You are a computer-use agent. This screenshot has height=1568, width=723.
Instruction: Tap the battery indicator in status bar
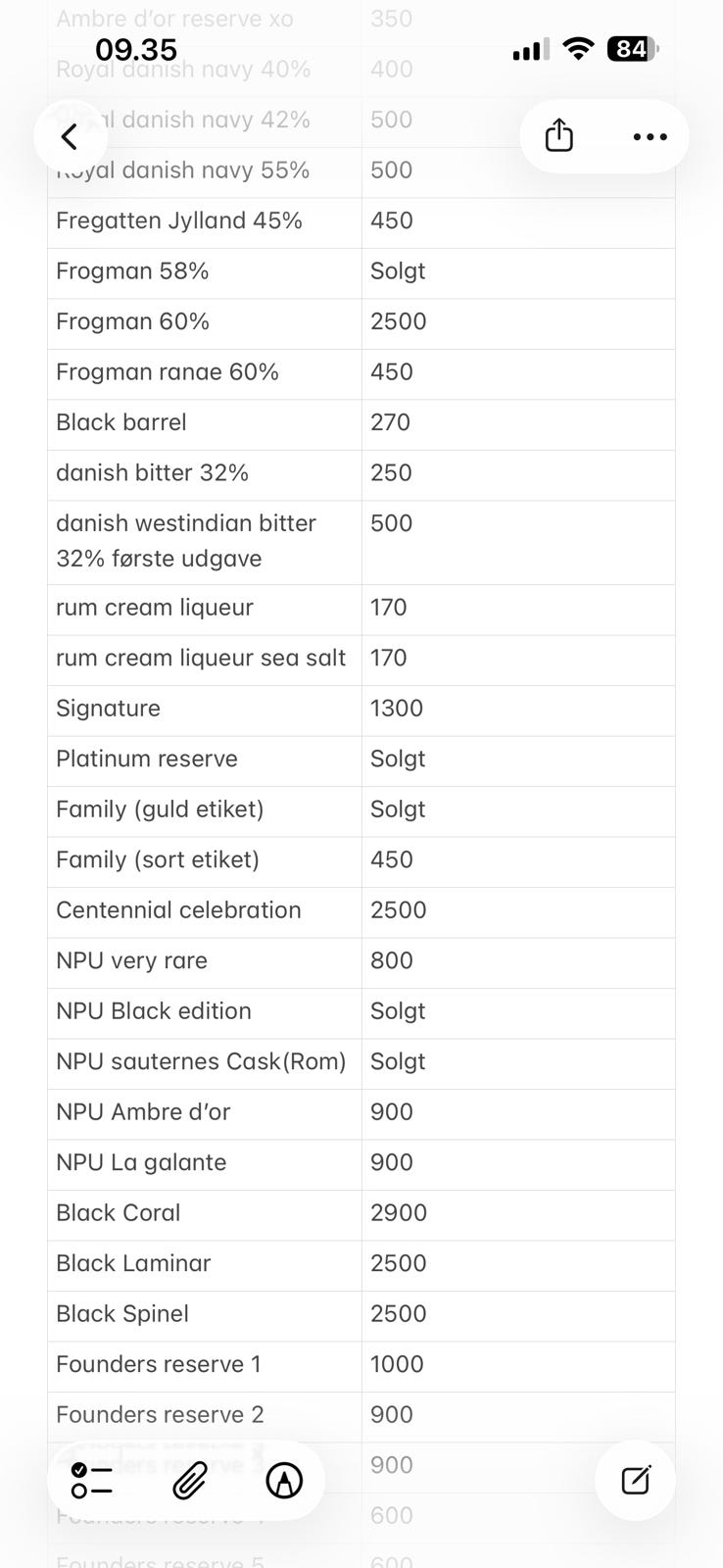(633, 49)
